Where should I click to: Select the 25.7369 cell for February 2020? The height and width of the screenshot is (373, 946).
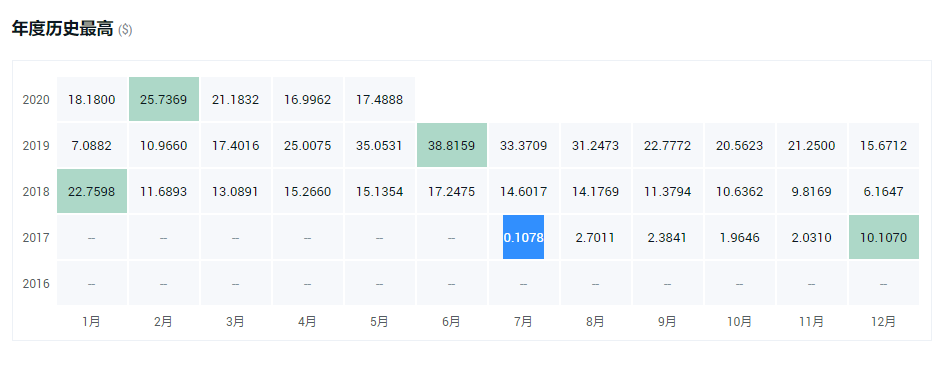[x=163, y=99]
